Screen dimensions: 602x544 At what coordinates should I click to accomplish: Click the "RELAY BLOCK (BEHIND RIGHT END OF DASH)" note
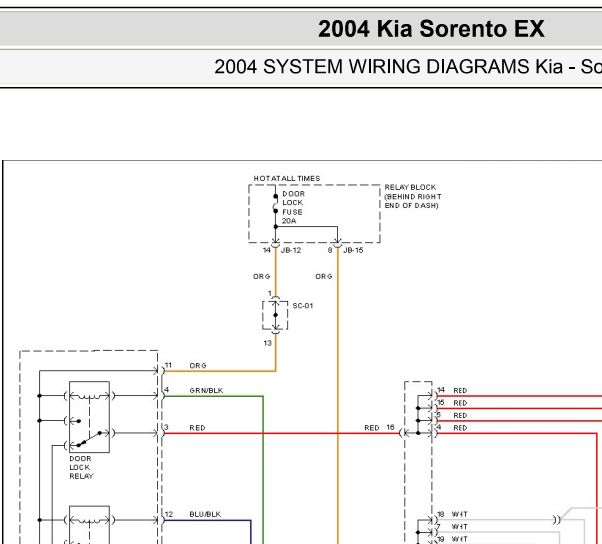(413, 197)
